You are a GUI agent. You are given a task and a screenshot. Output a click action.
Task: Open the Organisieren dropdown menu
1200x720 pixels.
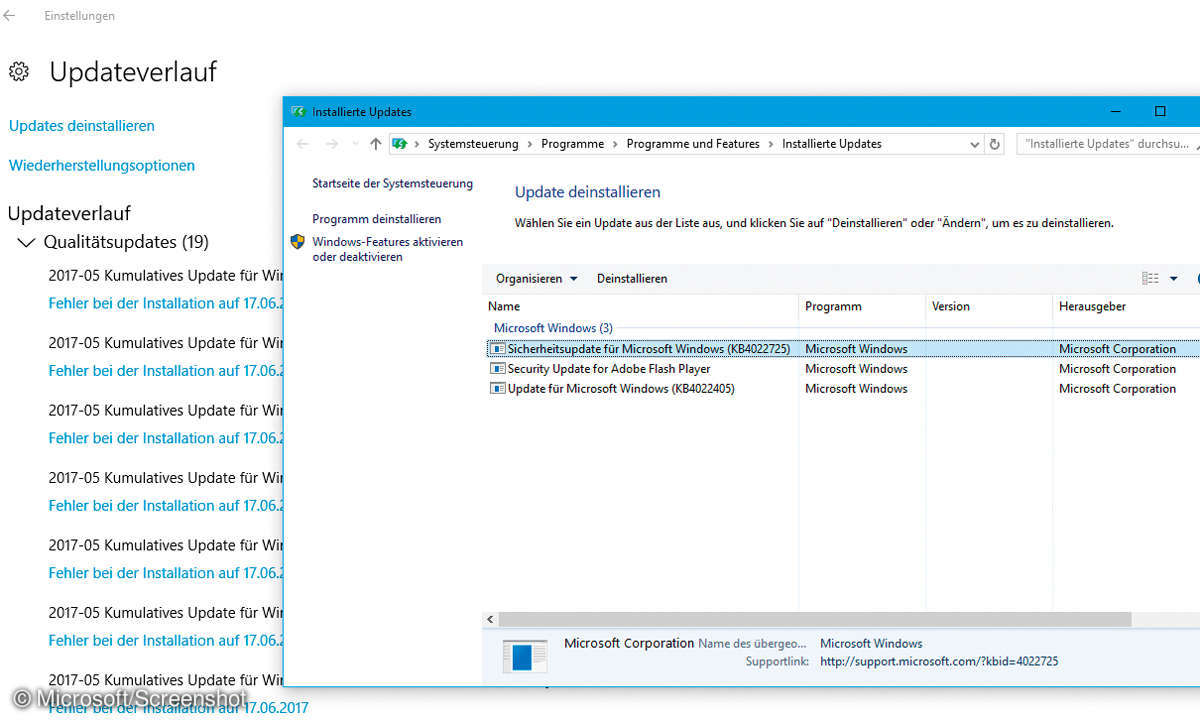(537, 279)
